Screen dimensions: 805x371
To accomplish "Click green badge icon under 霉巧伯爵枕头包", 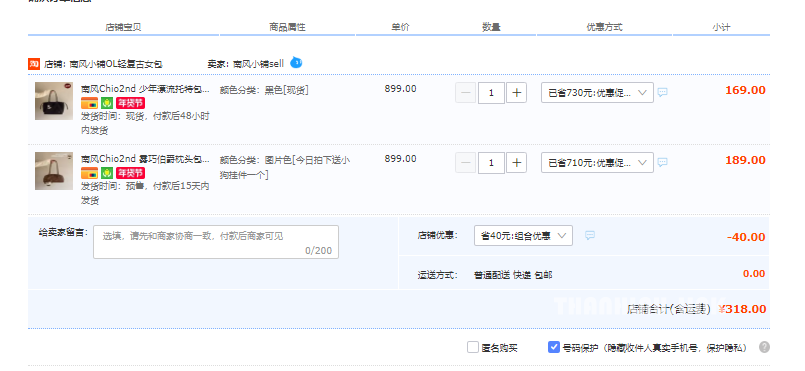I will [x=107, y=173].
